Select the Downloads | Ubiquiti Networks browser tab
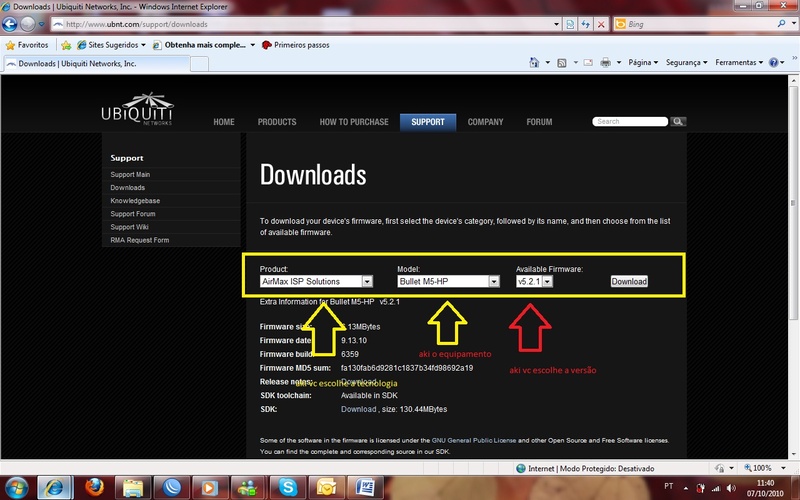 [96, 63]
